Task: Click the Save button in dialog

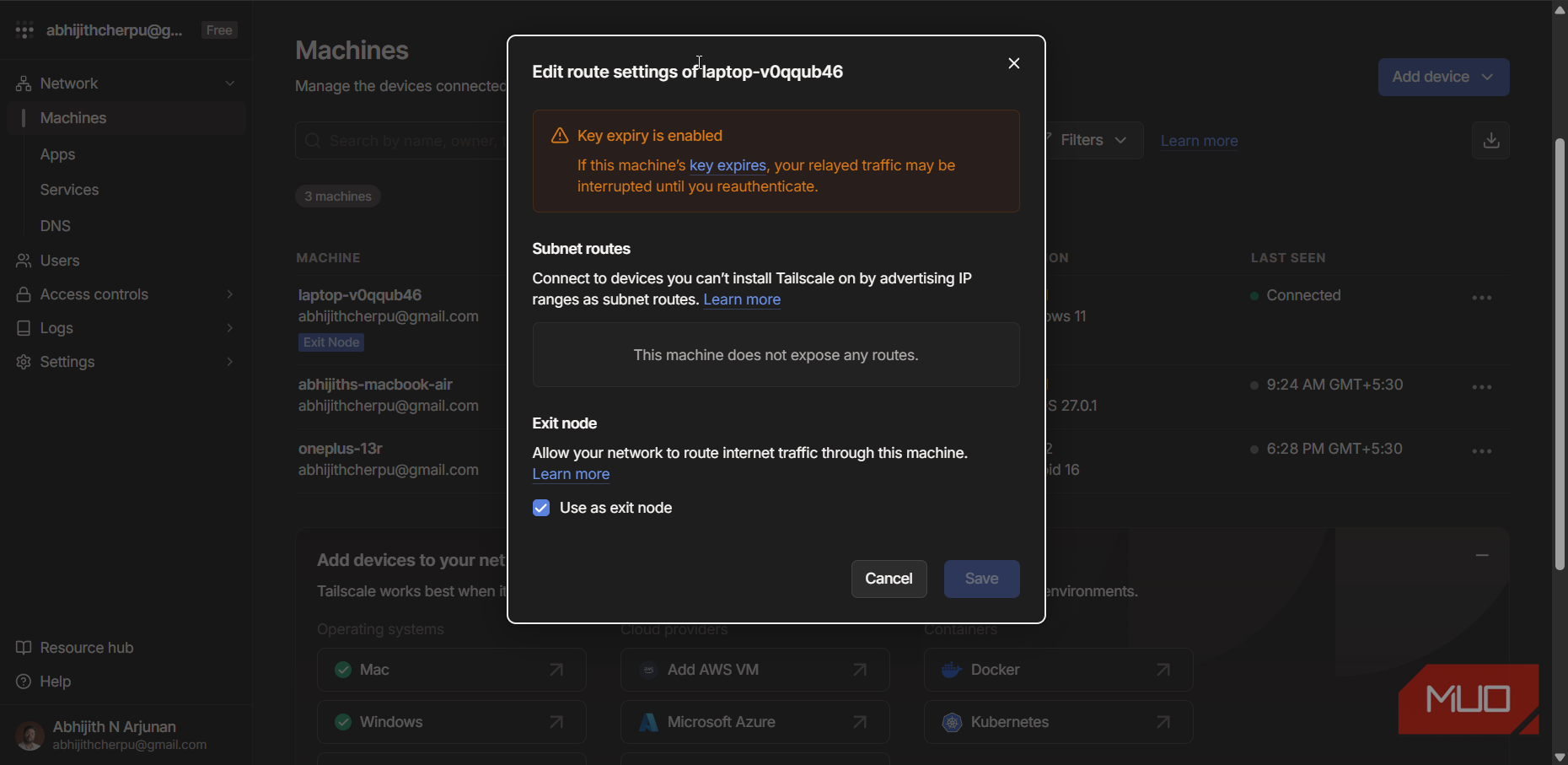Action: point(981,579)
